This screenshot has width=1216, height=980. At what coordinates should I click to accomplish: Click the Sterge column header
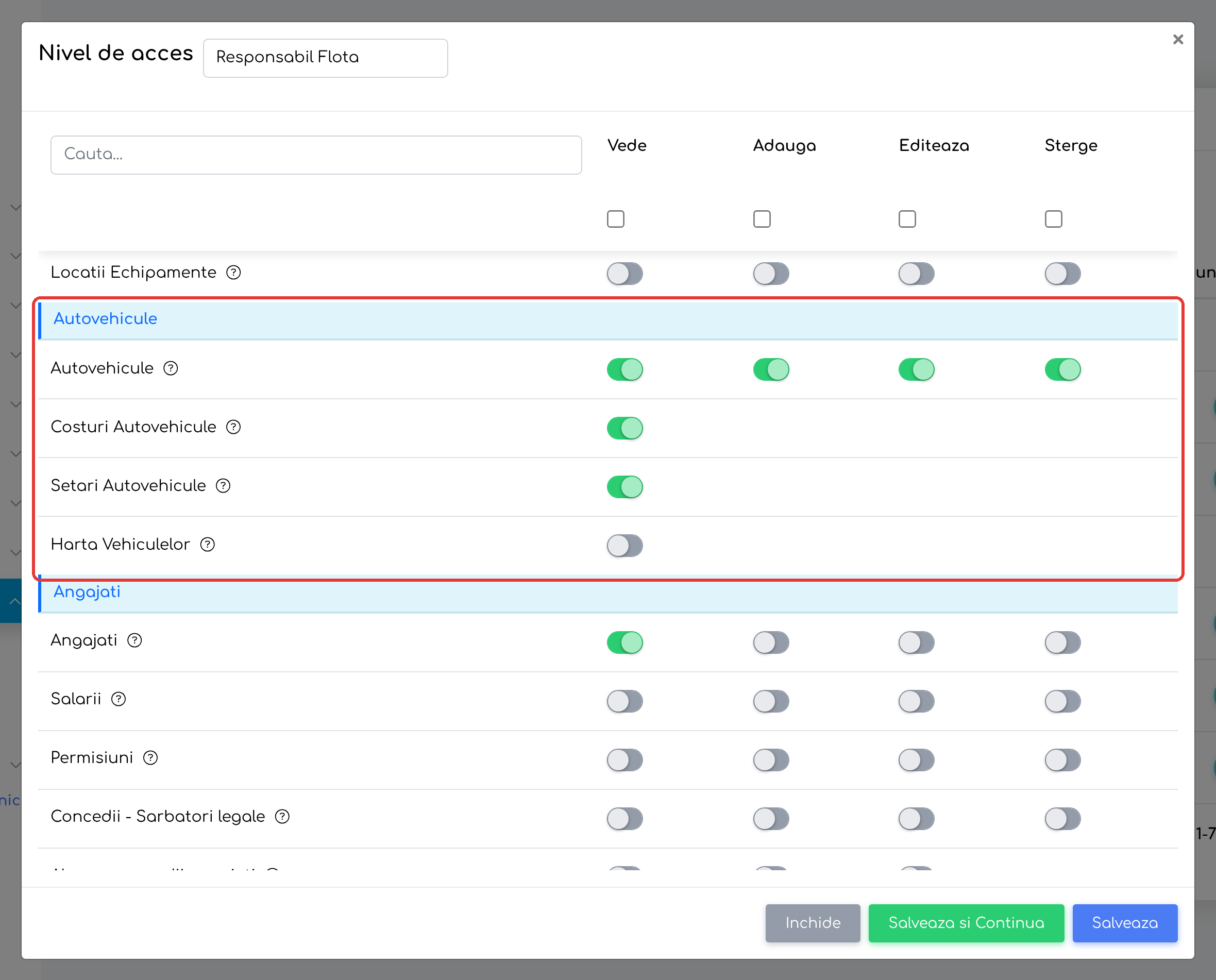[1071, 146]
